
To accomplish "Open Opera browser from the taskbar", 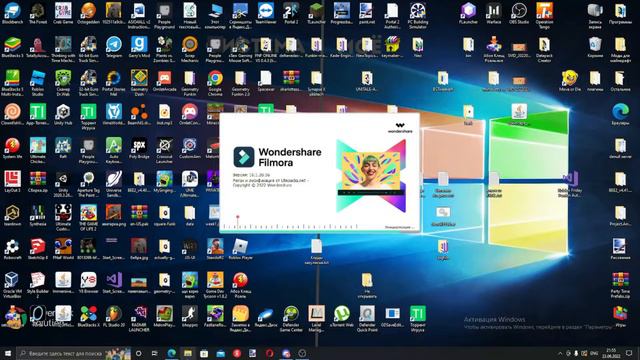I will pos(269,353).
